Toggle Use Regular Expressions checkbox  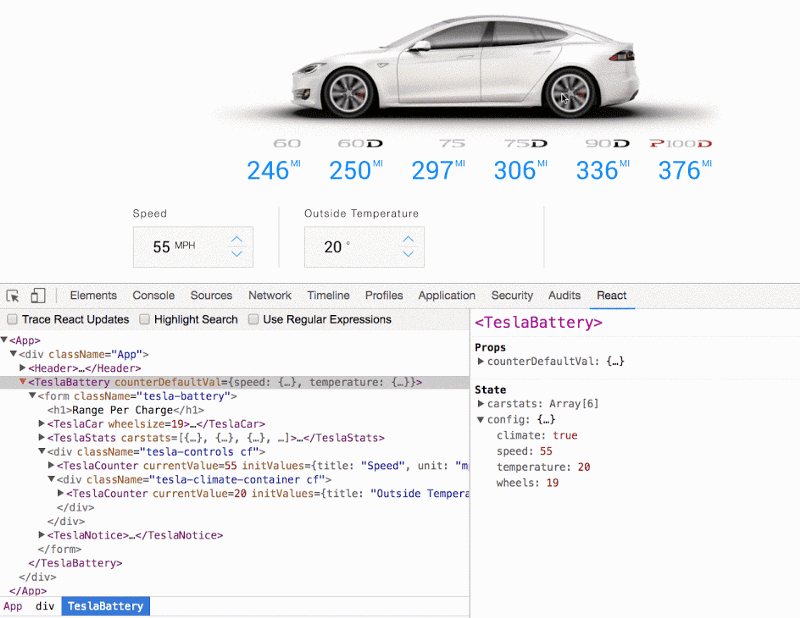pos(253,320)
